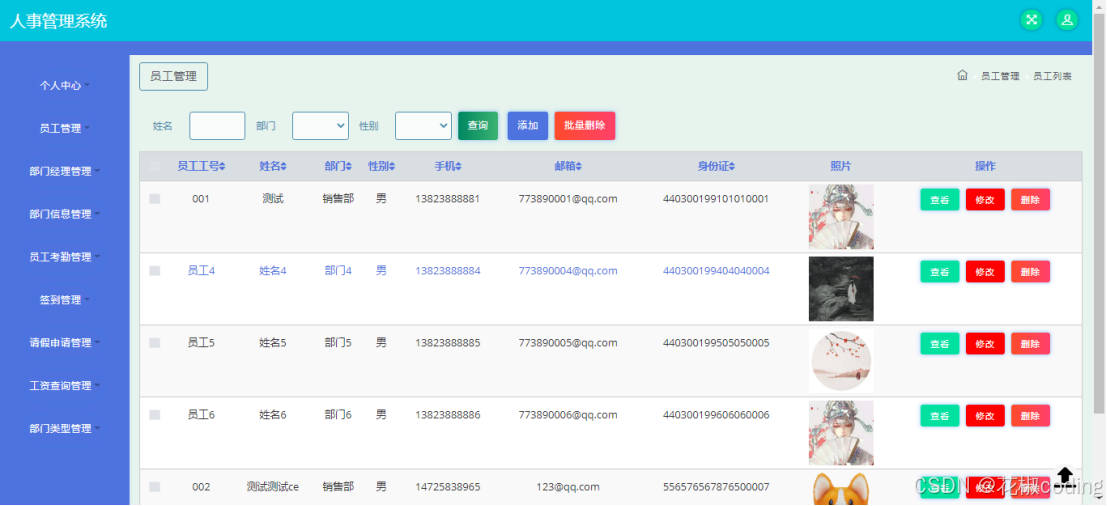Sort by 邮箱 column header
The width and height of the screenshot is (1107, 506).
pyautogui.click(x=568, y=167)
